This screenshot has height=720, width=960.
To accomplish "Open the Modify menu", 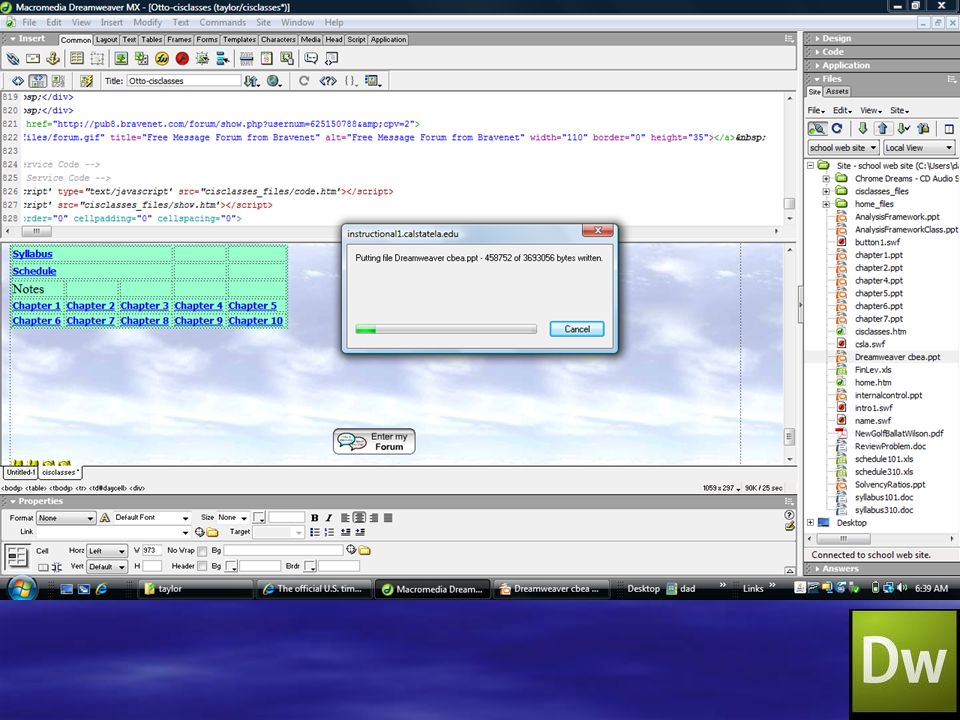I will click(148, 23).
